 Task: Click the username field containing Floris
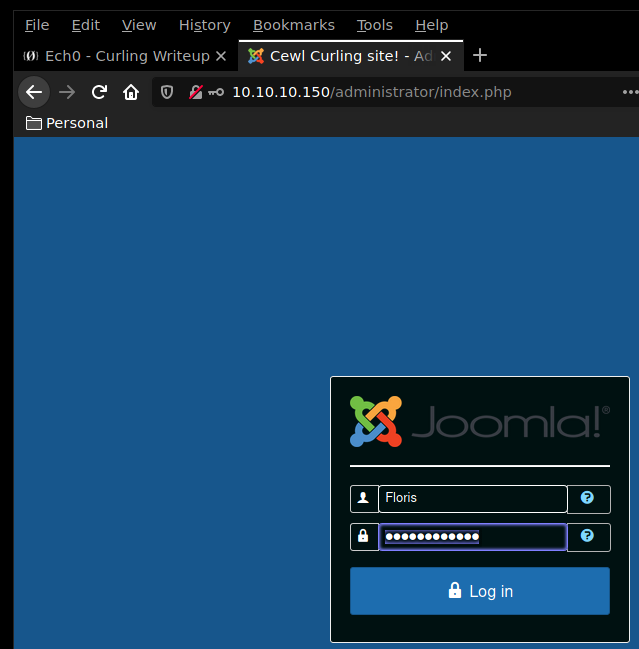(472, 498)
